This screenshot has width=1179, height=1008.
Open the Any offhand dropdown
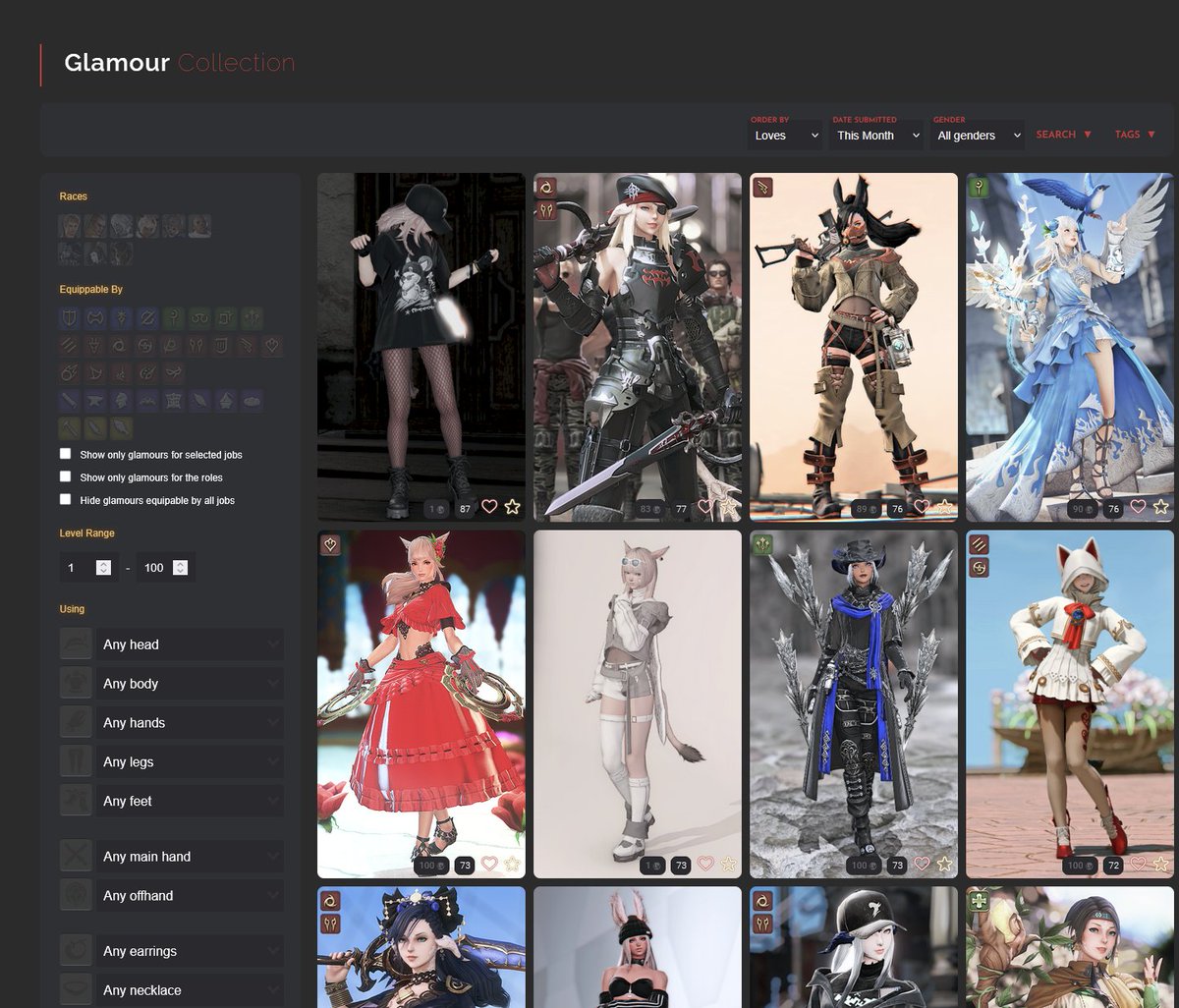(x=191, y=896)
